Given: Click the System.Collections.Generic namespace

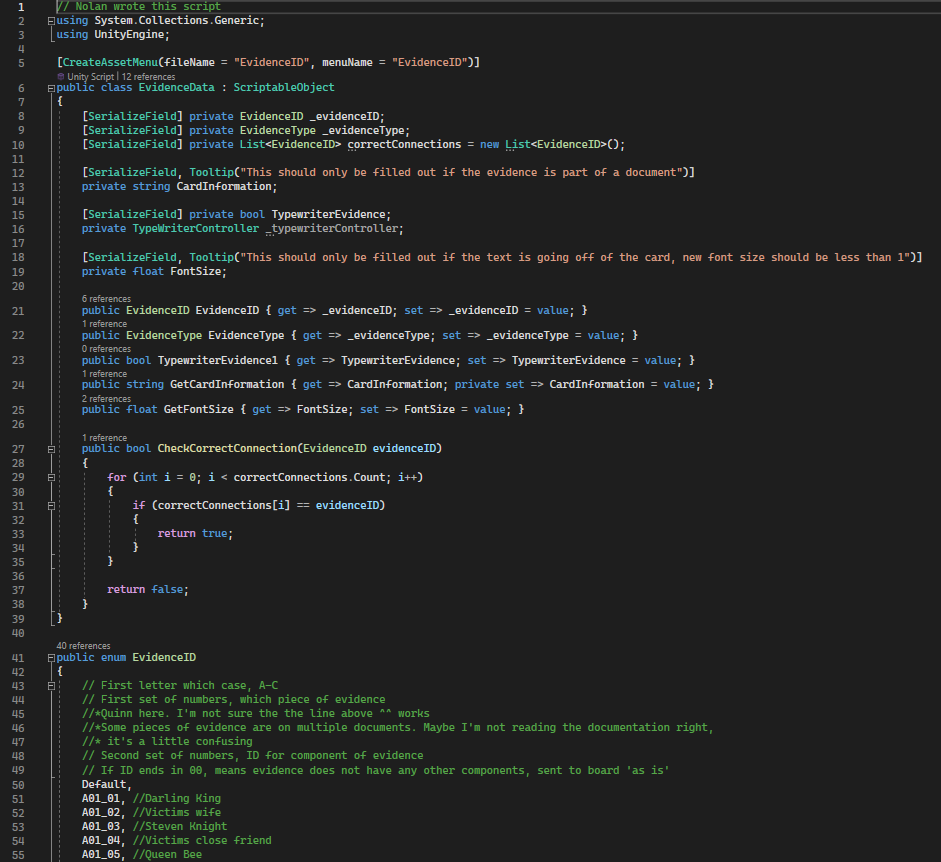Looking at the screenshot, I should (x=176, y=20).
